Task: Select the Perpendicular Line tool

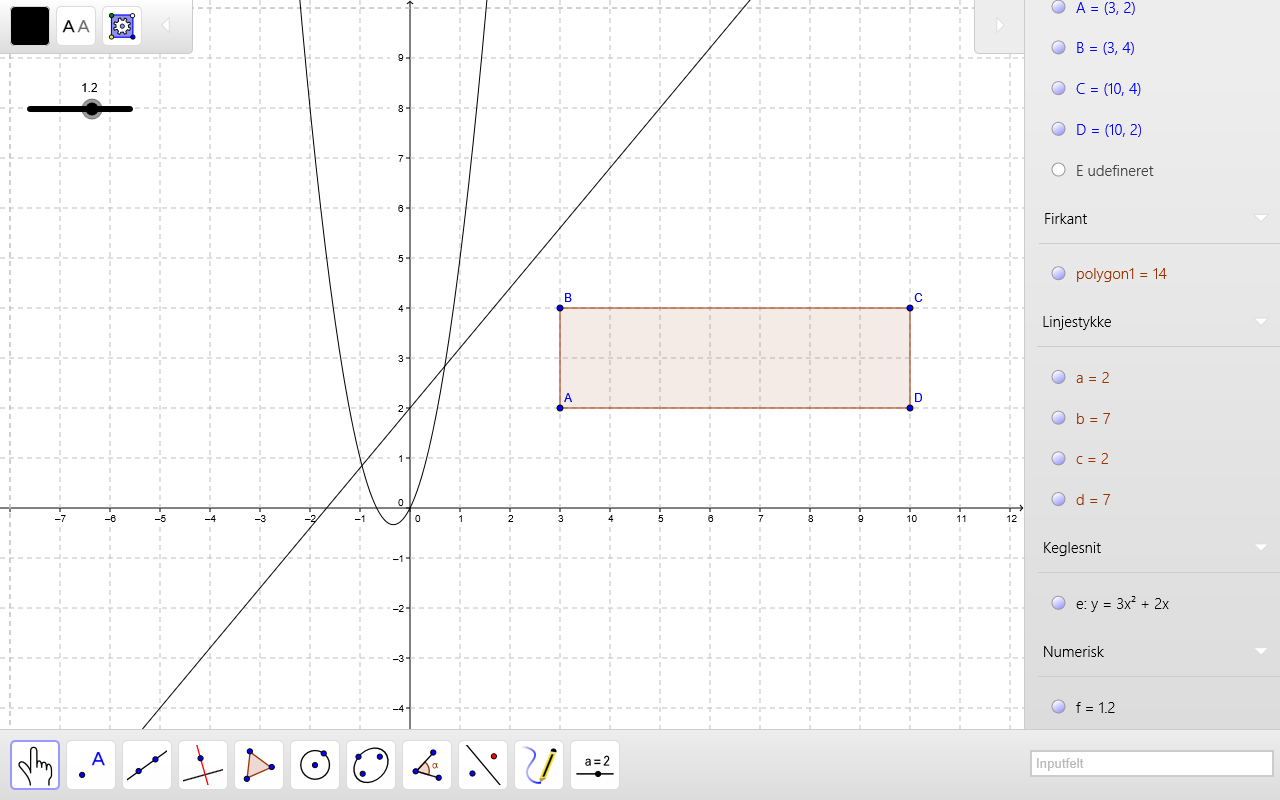Action: [x=203, y=765]
